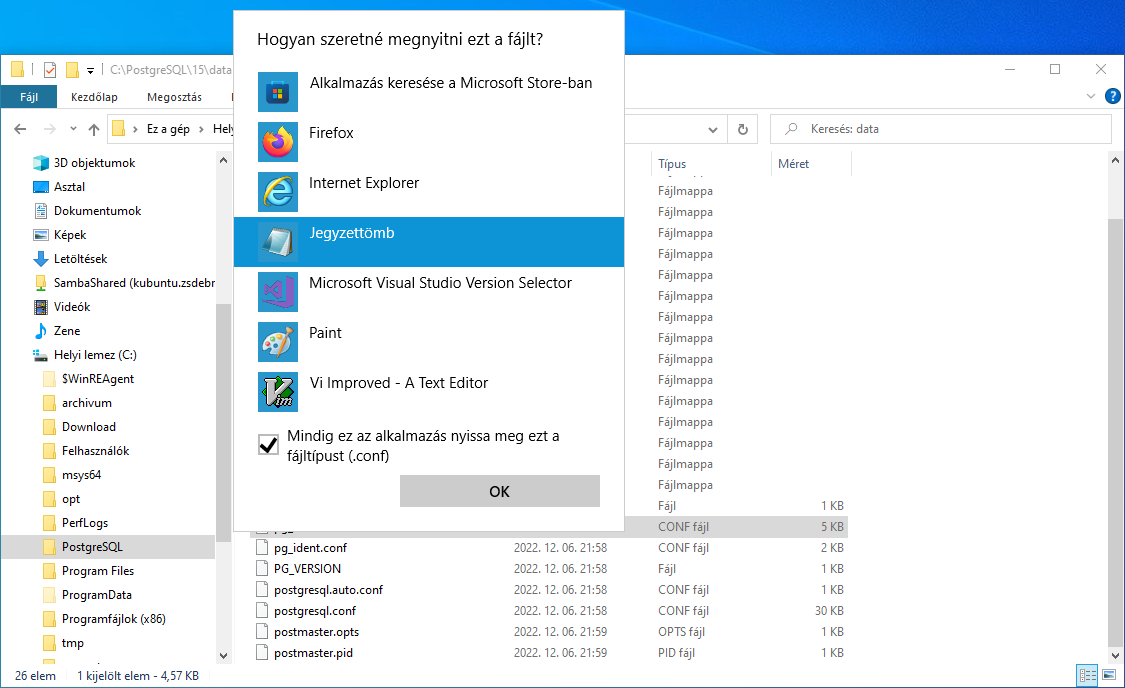Image resolution: width=1125 pixels, height=688 pixels.
Task: Click the help question mark icon
Action: point(1113,96)
